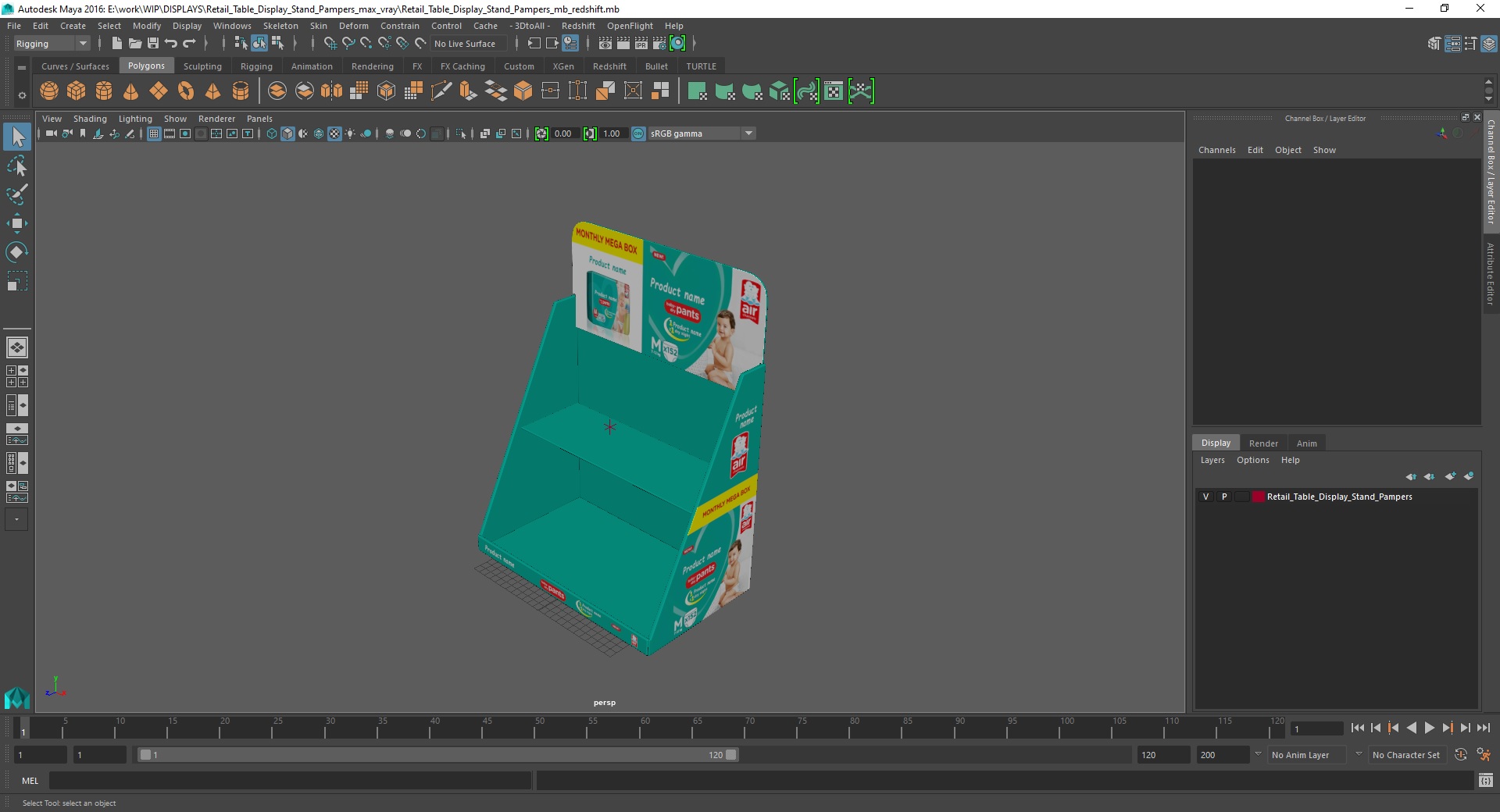Open the Shading panel menu
This screenshot has height=812, width=1500.
click(90, 119)
